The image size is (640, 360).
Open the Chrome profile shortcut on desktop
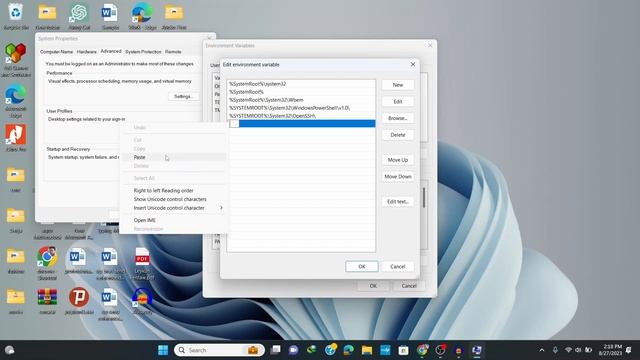pyautogui.click(x=47, y=263)
